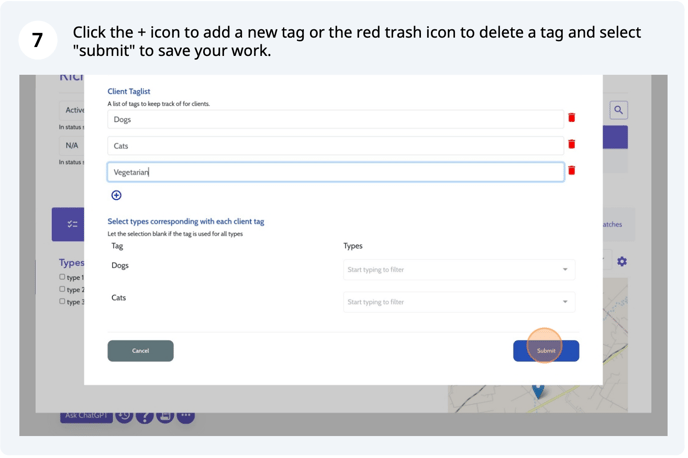Image resolution: width=688 pixels, height=458 pixels.
Task: Open the more options ellipsis button
Action: 186,415
